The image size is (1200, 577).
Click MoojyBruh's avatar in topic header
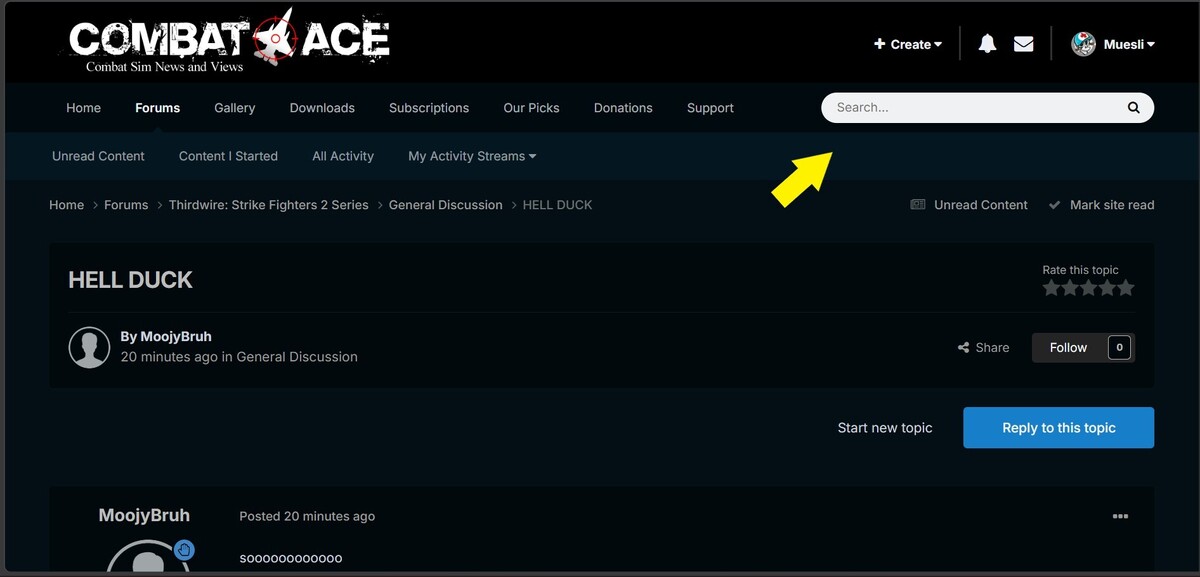coord(89,347)
